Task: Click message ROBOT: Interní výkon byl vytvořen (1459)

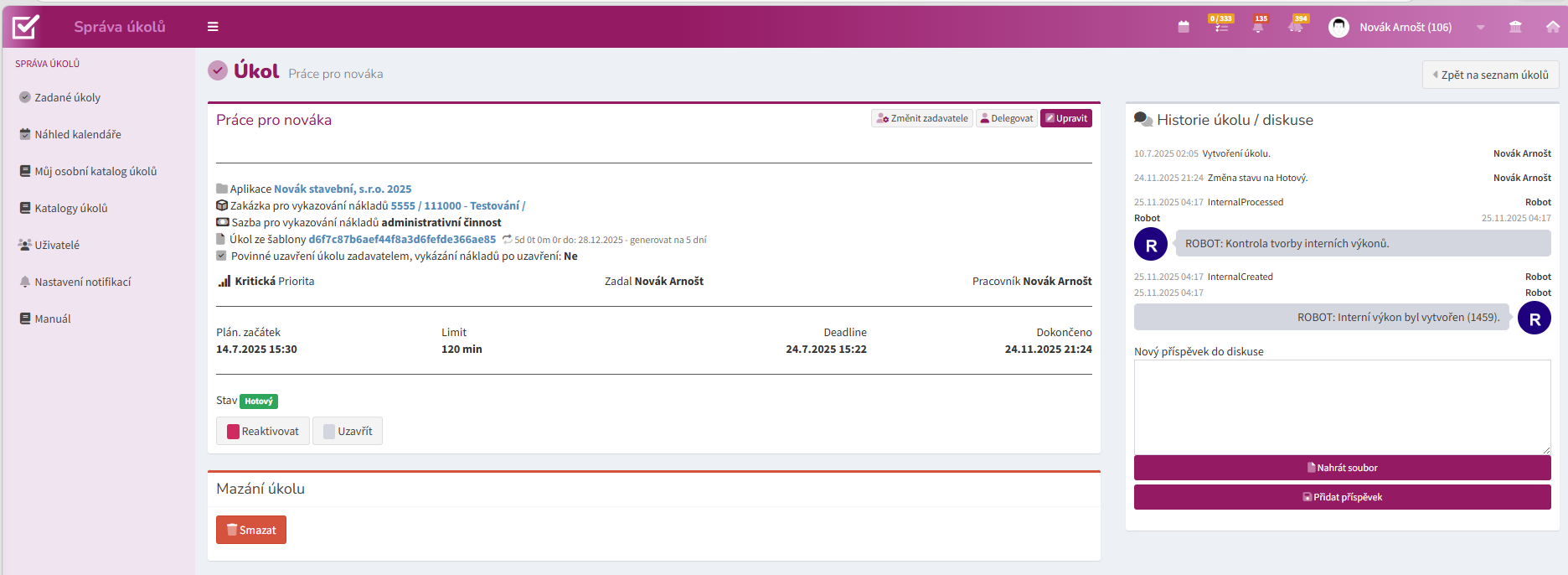Action: (1322, 317)
